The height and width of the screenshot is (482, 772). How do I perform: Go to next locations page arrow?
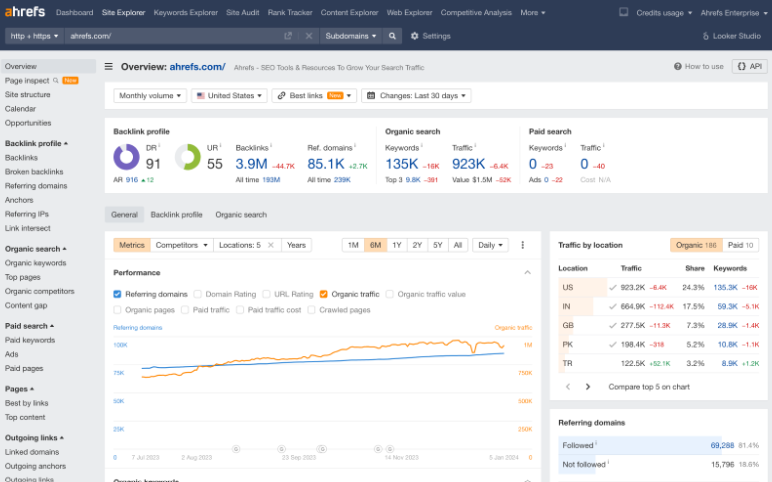point(587,387)
